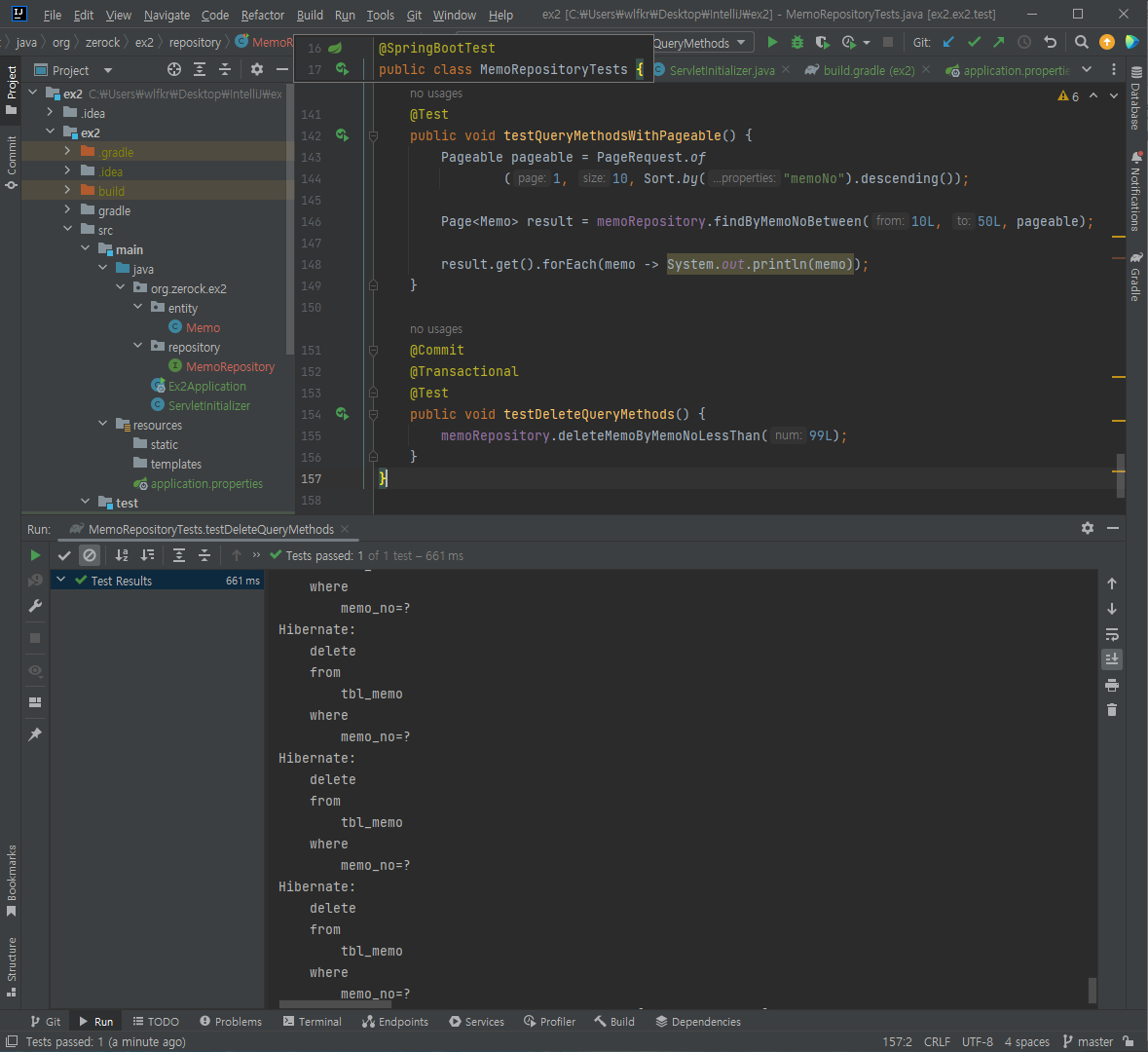Open the Database side tool window
The image size is (1148, 1052).
[x=1135, y=98]
